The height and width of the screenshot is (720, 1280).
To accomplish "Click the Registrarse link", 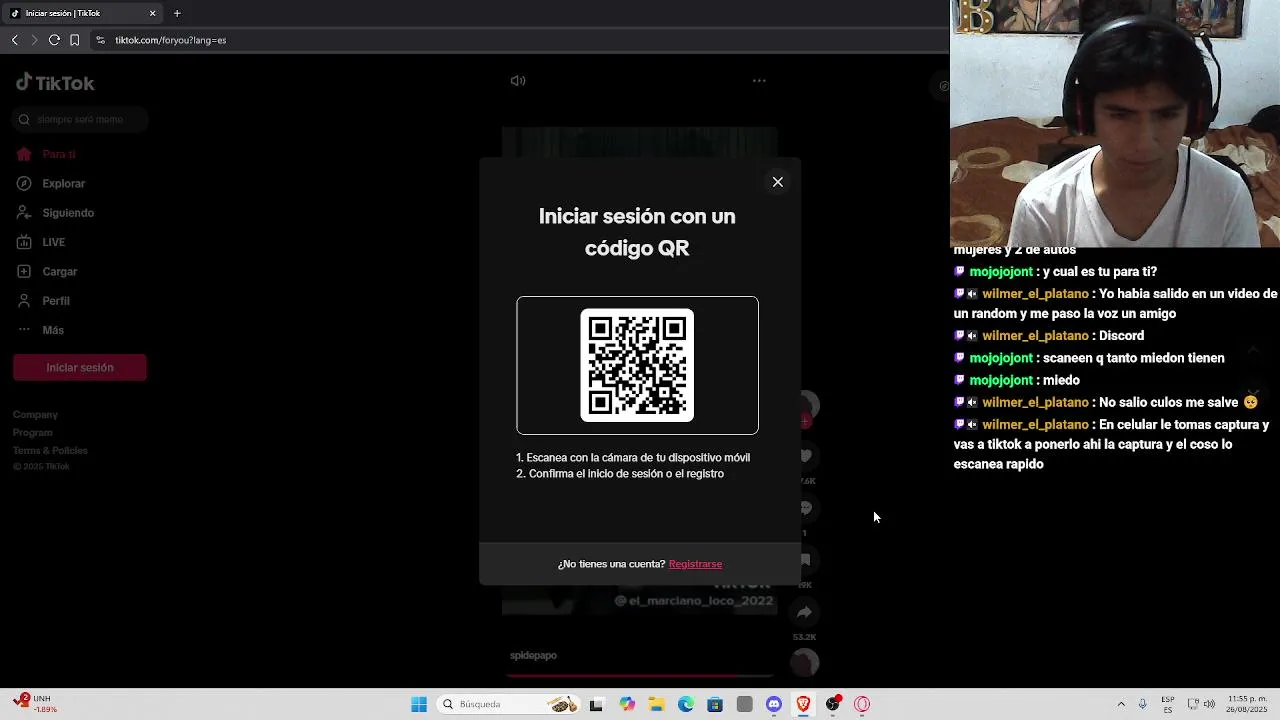I will click(695, 564).
